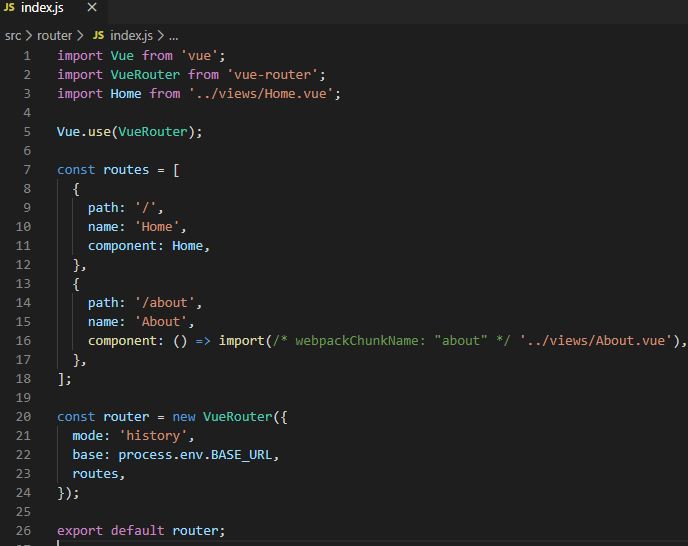Viewport: 688px width, 546px height.
Task: Click line number 20 in the gutter
Action: tap(23, 417)
